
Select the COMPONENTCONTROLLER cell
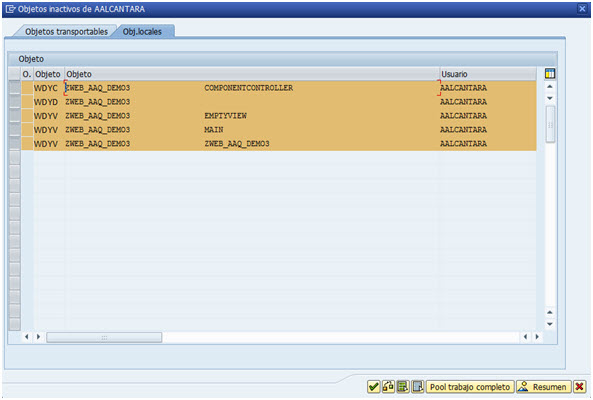(248, 88)
